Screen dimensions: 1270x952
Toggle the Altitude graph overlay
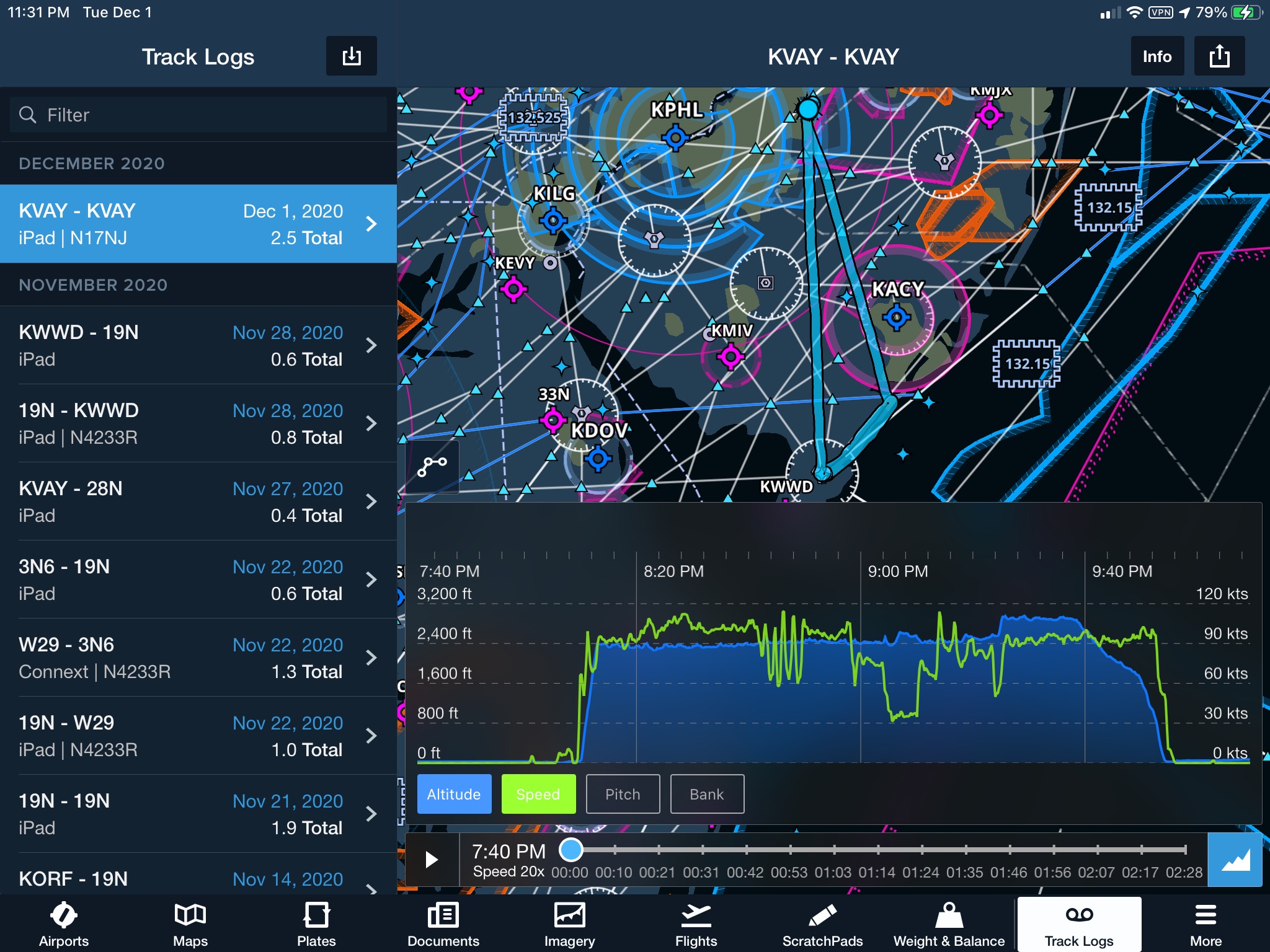pos(454,794)
